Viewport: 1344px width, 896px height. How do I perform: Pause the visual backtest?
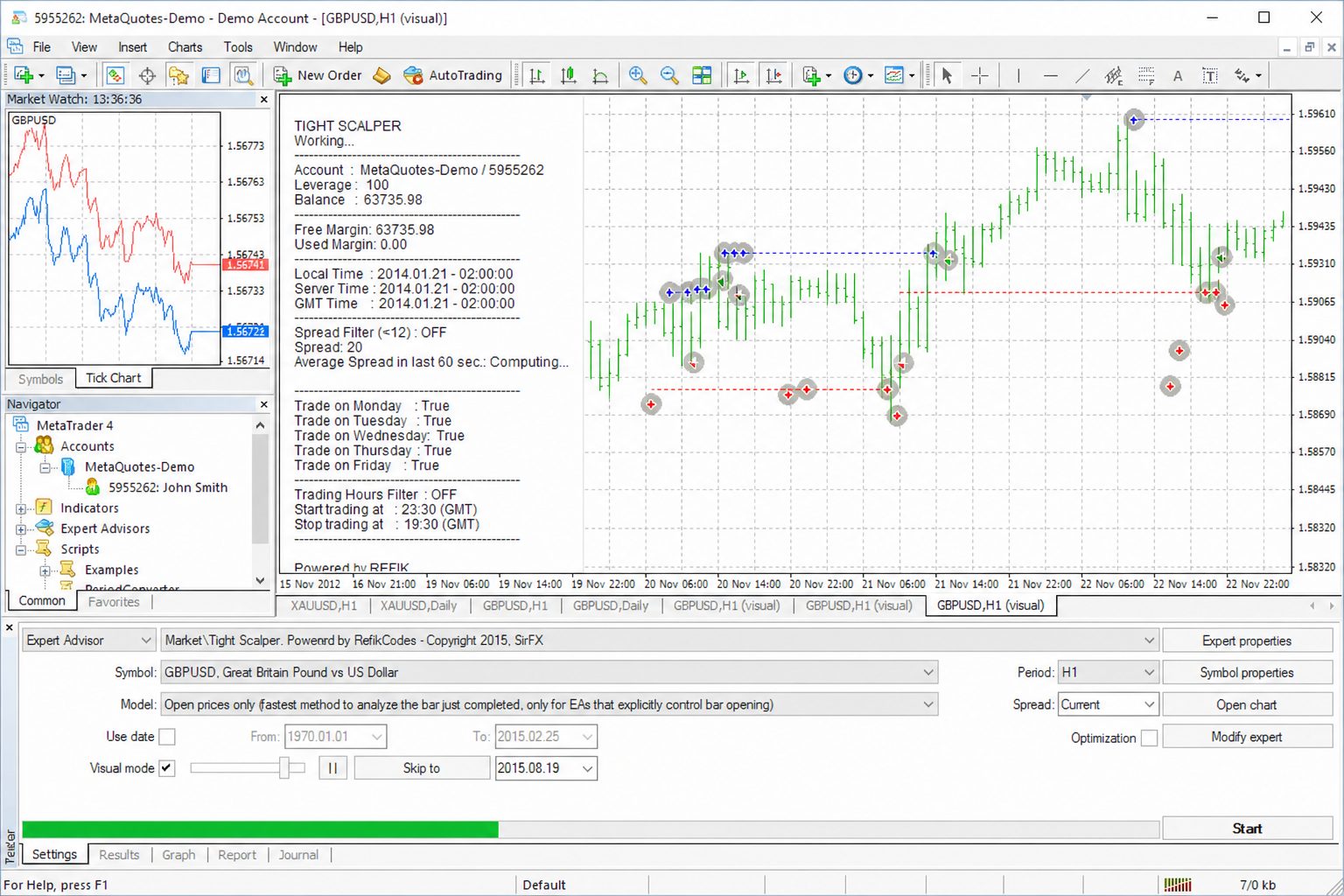point(332,768)
